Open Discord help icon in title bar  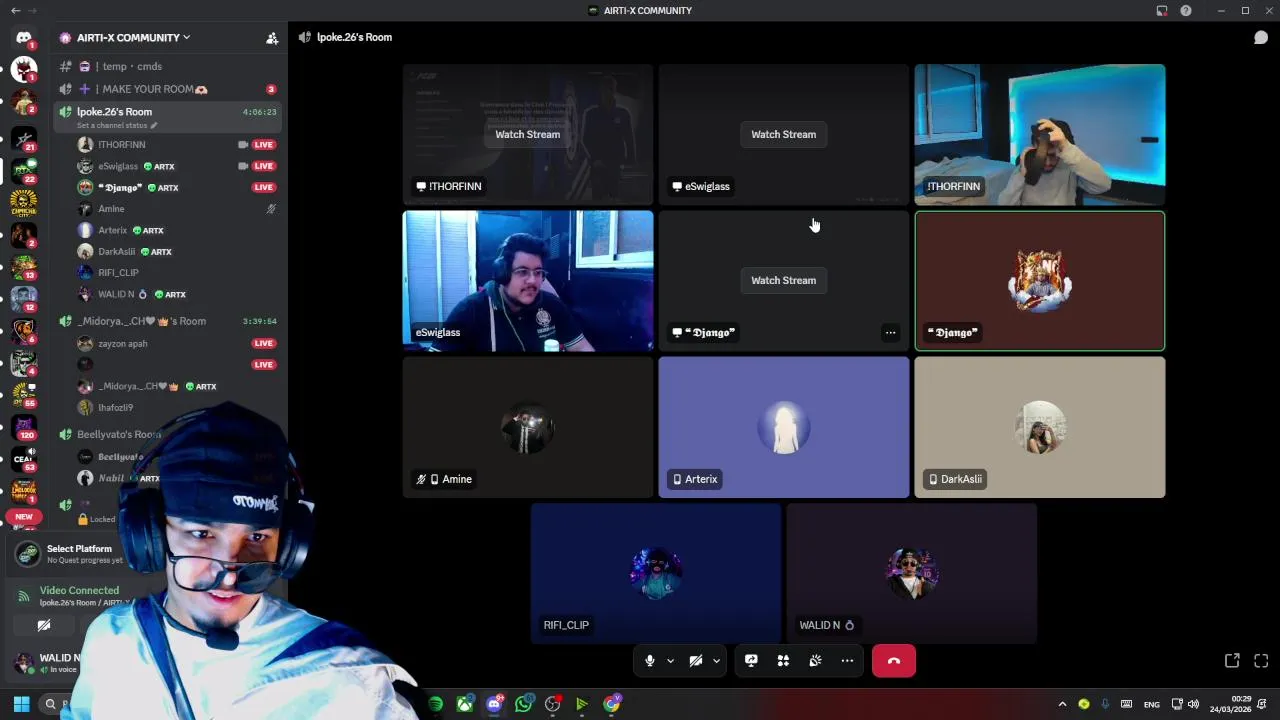tap(1186, 10)
